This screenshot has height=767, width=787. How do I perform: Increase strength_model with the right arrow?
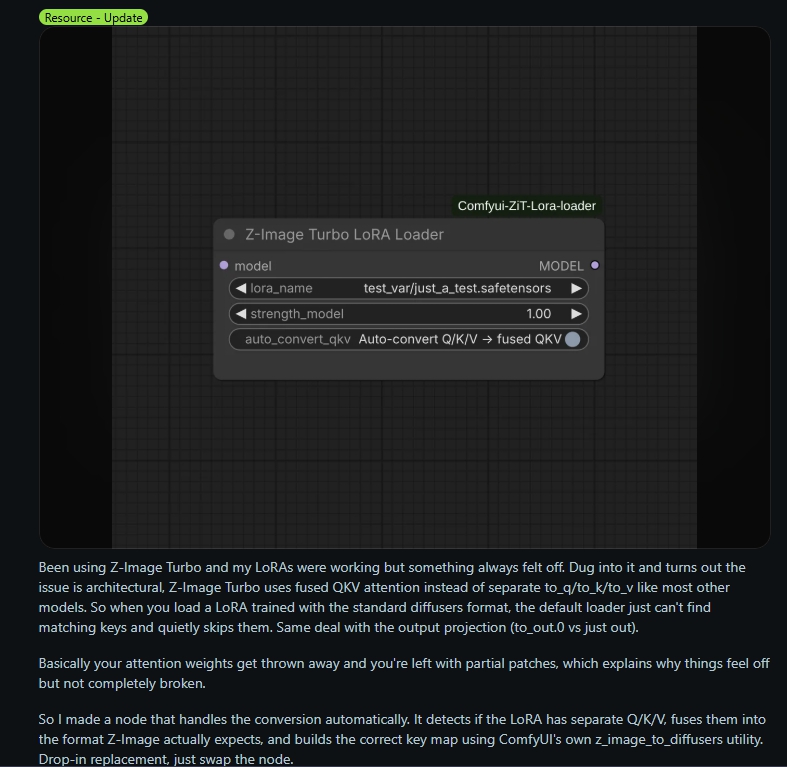pyautogui.click(x=576, y=314)
